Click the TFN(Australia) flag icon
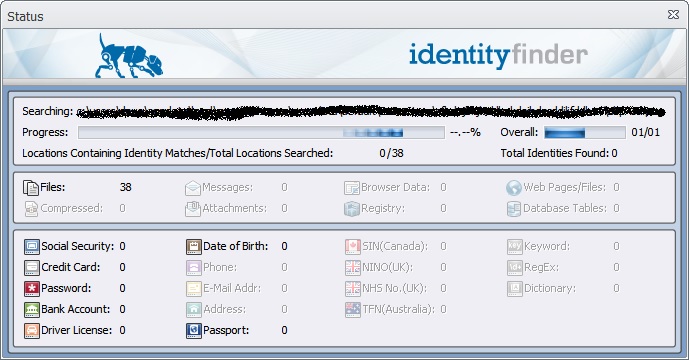The width and height of the screenshot is (689, 360). tap(353, 309)
